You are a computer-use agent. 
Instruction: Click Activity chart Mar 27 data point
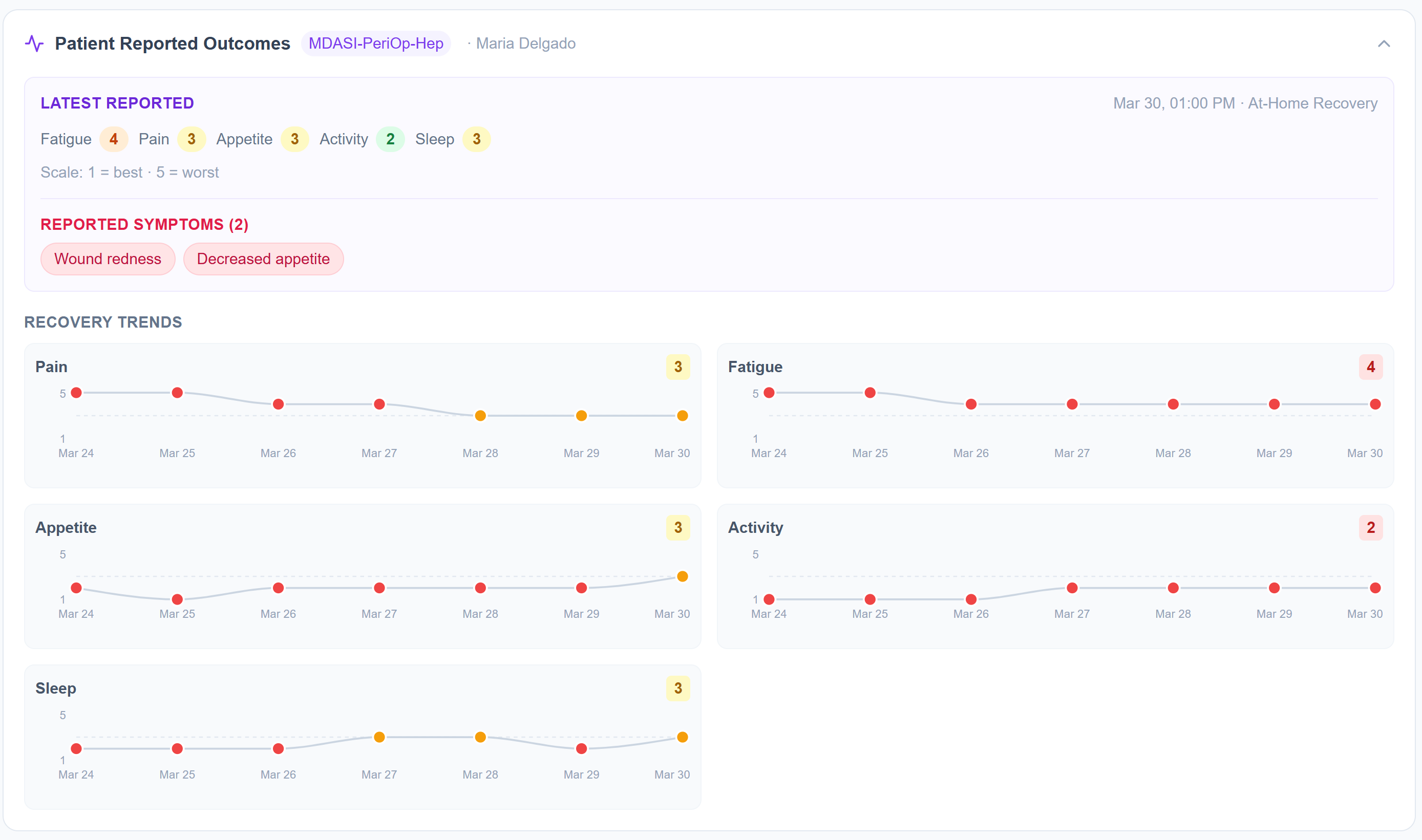pos(1072,588)
